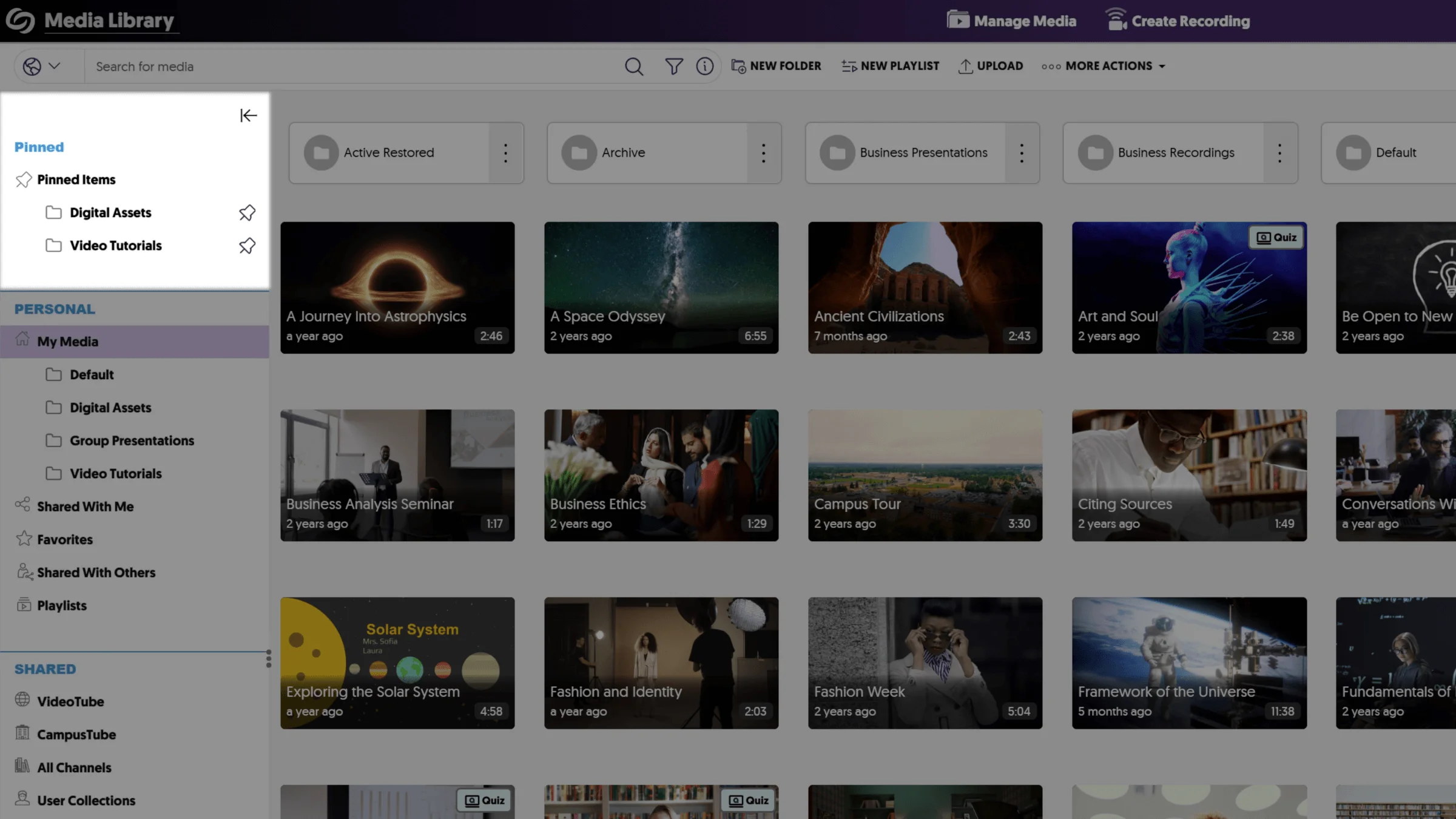Open Favorites in the sidebar
1456x819 pixels.
[x=64, y=539]
